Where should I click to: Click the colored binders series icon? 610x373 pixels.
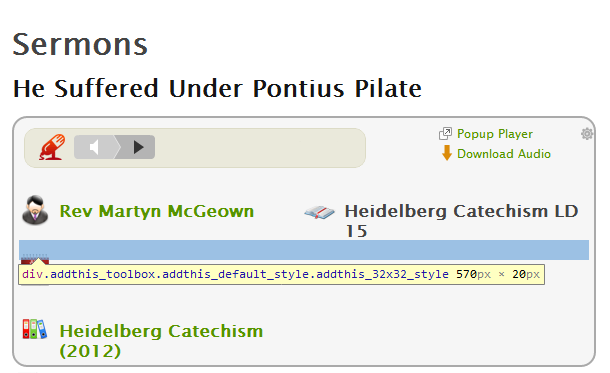[35, 329]
